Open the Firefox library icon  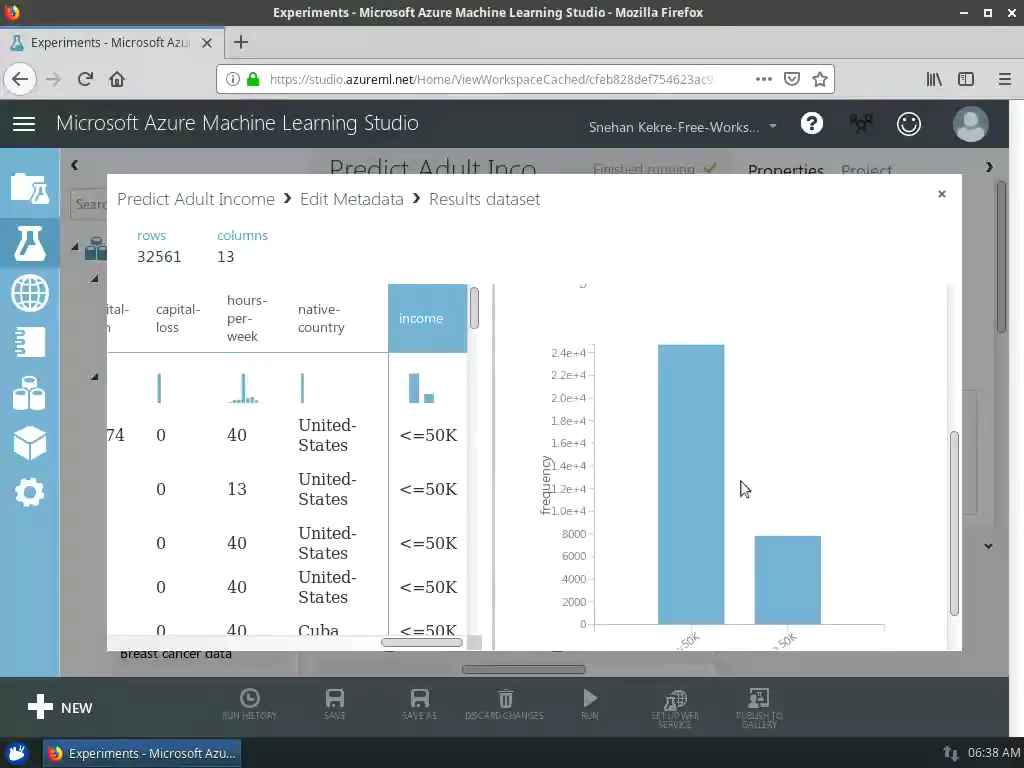click(934, 79)
